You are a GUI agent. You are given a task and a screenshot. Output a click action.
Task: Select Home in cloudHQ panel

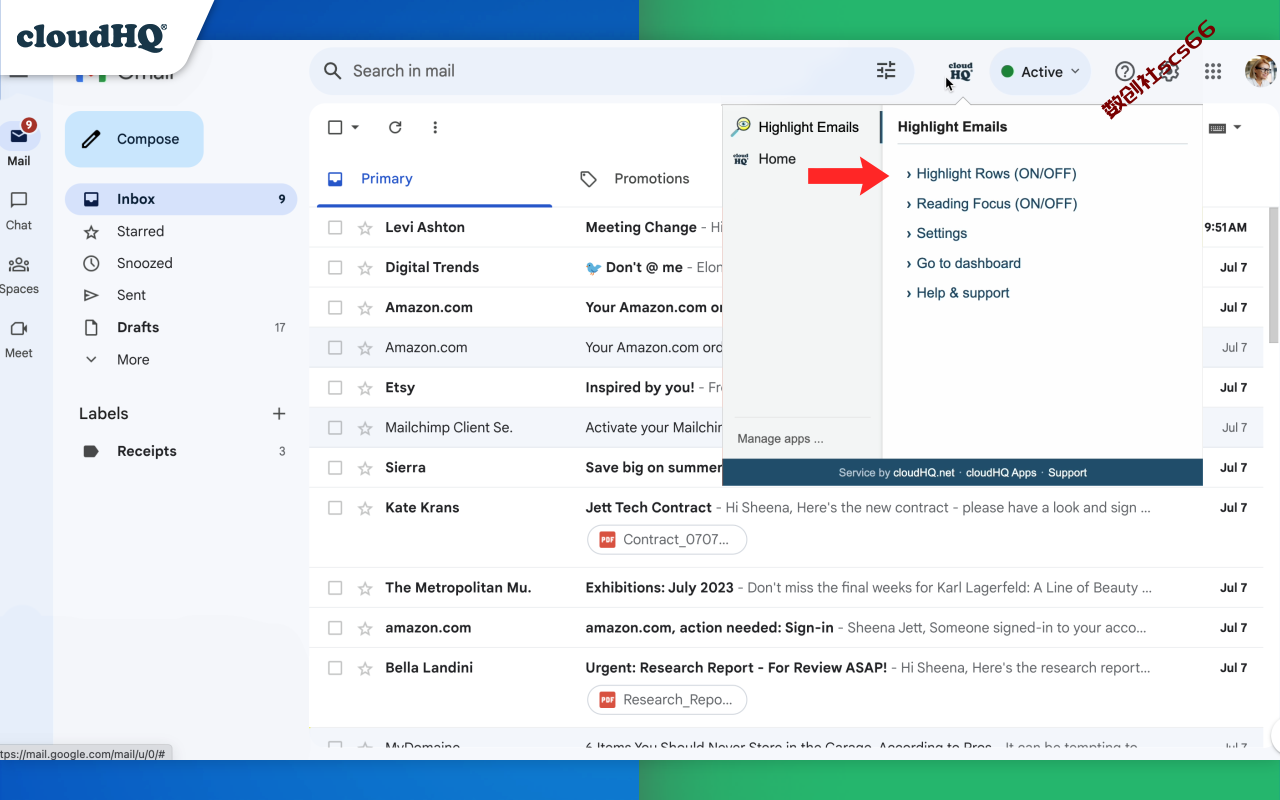tap(765, 159)
